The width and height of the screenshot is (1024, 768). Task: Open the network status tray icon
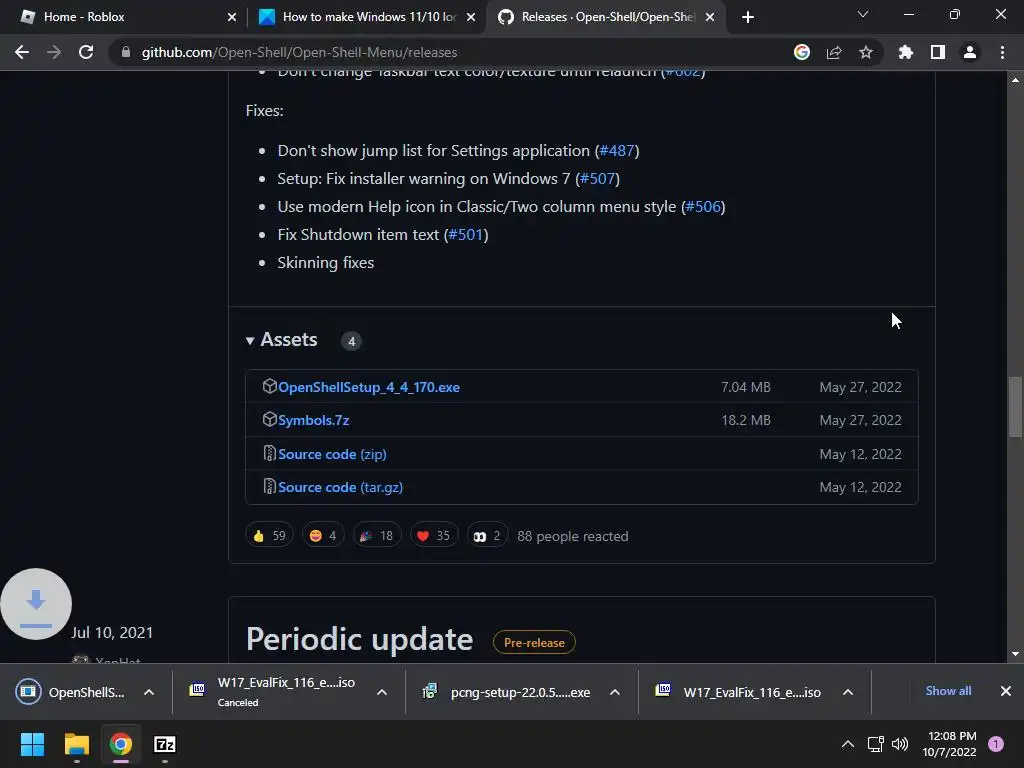pos(875,744)
